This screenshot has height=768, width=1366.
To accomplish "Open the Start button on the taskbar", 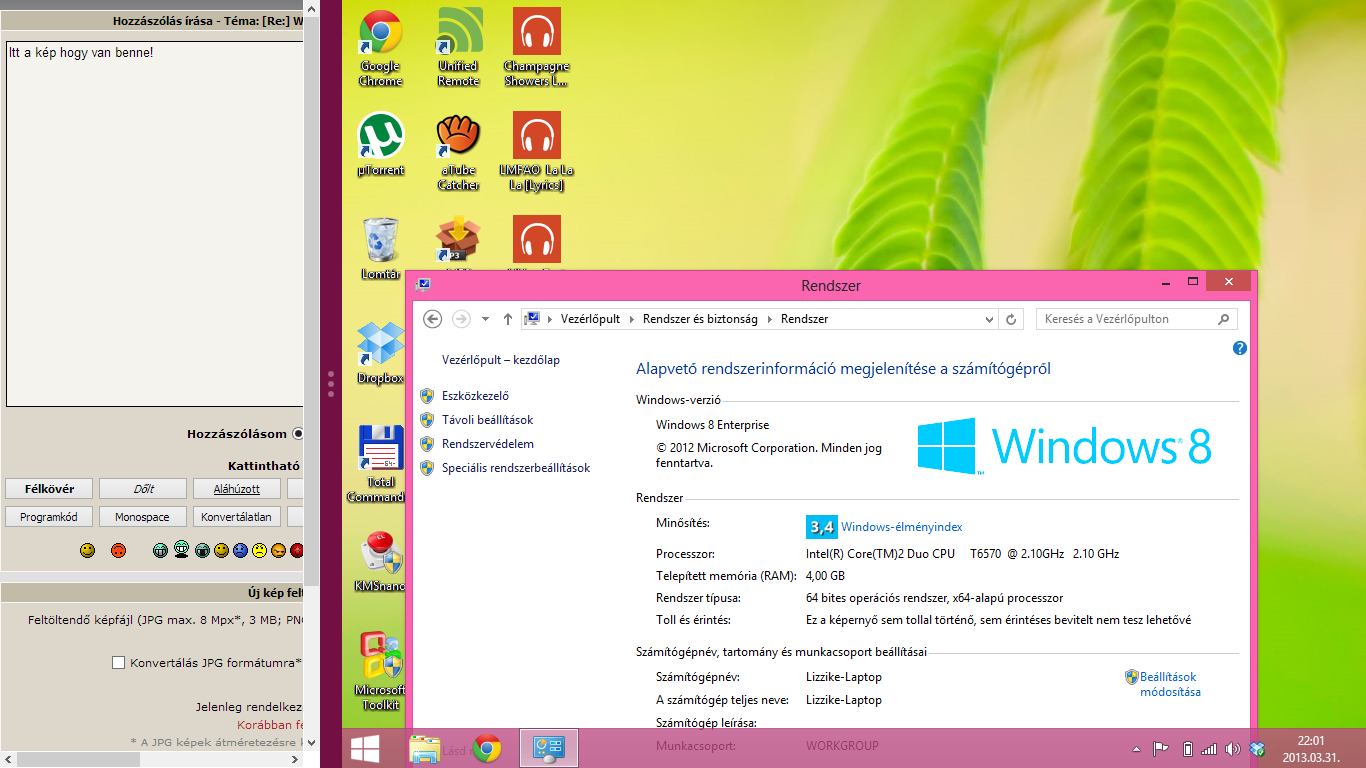I will [x=364, y=748].
